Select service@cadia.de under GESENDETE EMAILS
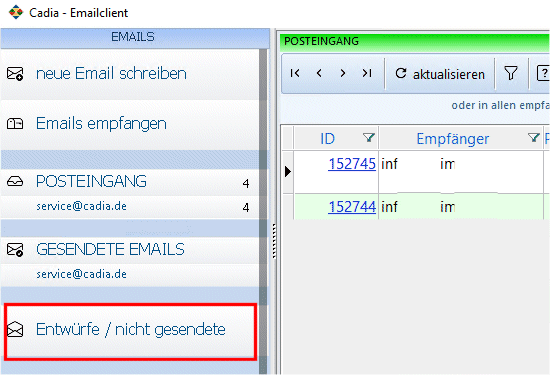550x375 pixels. (x=81, y=274)
